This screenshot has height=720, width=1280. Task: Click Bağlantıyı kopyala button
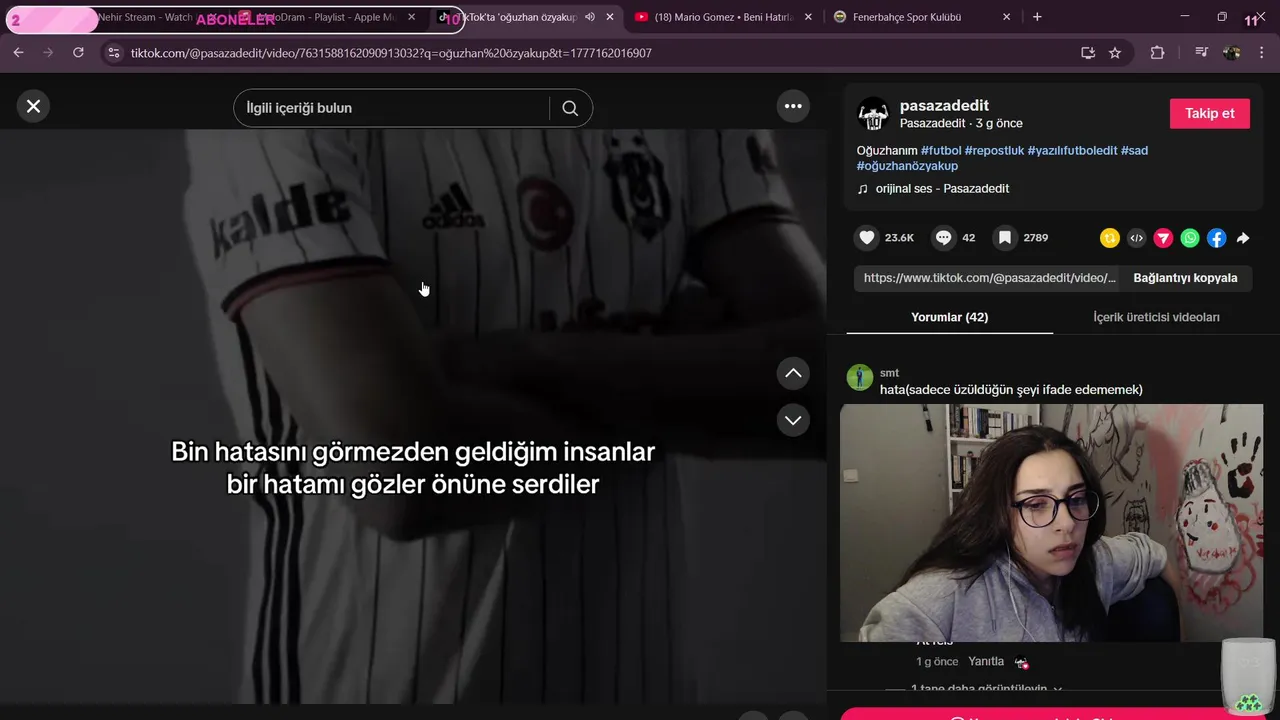coord(1185,278)
